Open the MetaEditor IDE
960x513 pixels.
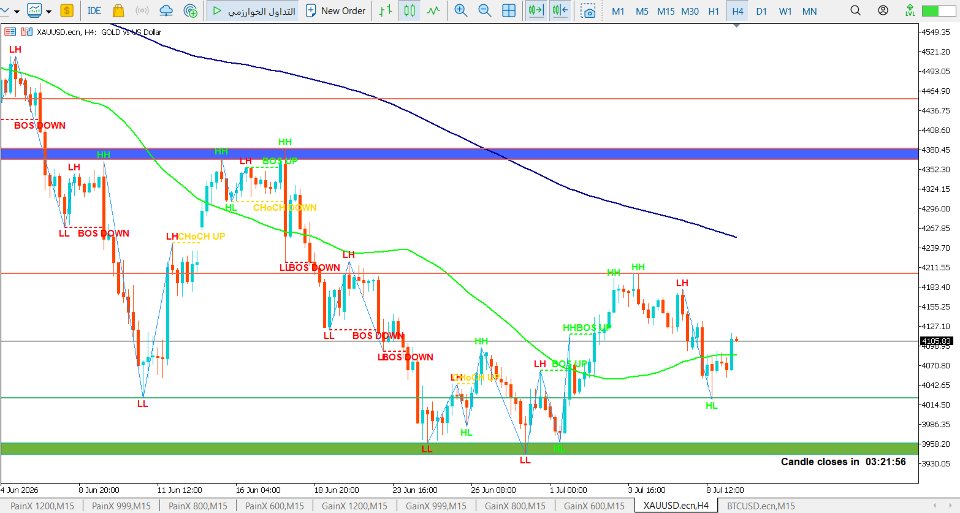click(x=94, y=10)
